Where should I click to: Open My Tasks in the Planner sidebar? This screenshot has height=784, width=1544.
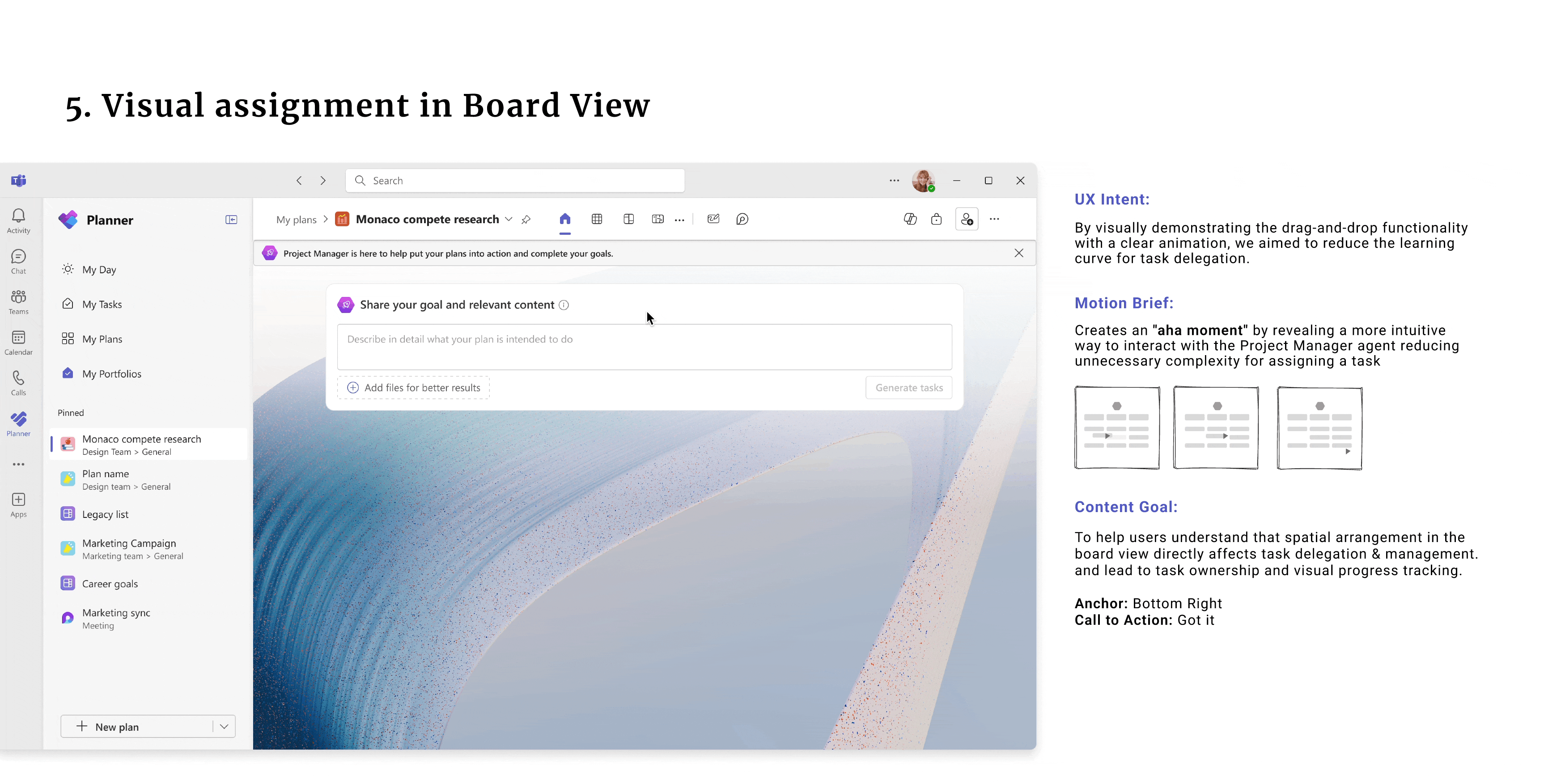148,305
